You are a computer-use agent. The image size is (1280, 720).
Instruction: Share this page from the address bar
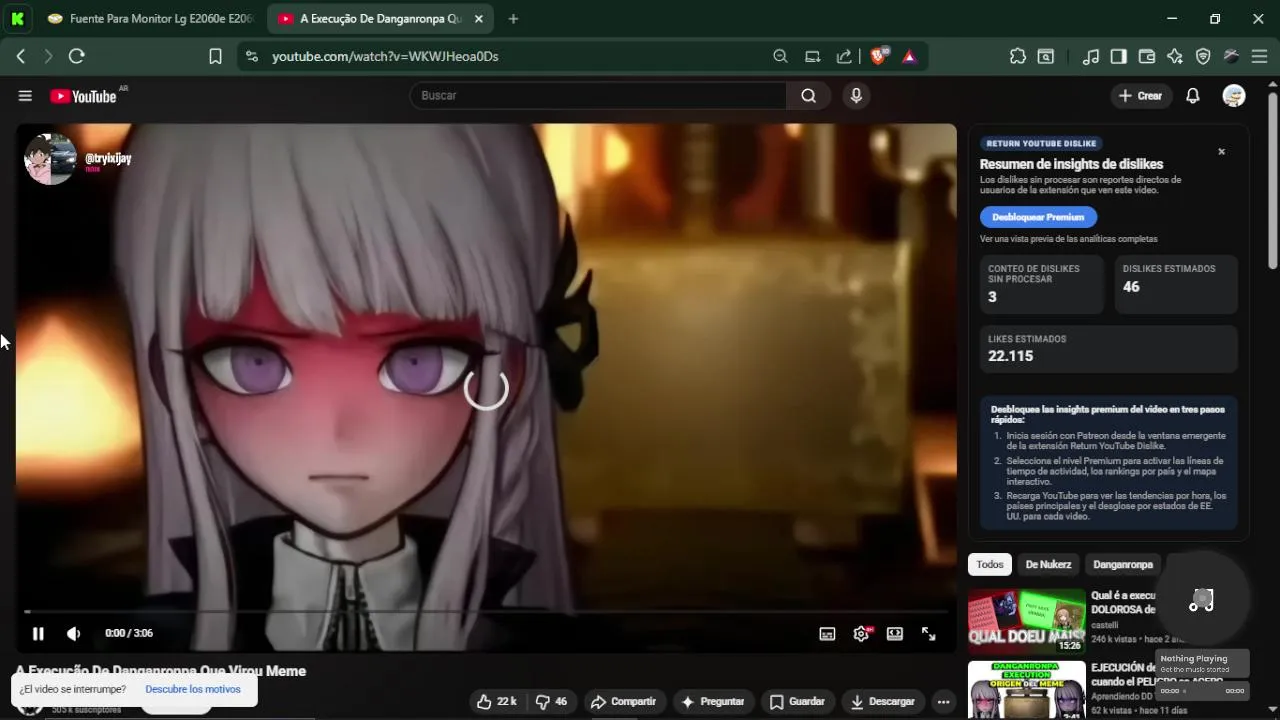point(844,57)
